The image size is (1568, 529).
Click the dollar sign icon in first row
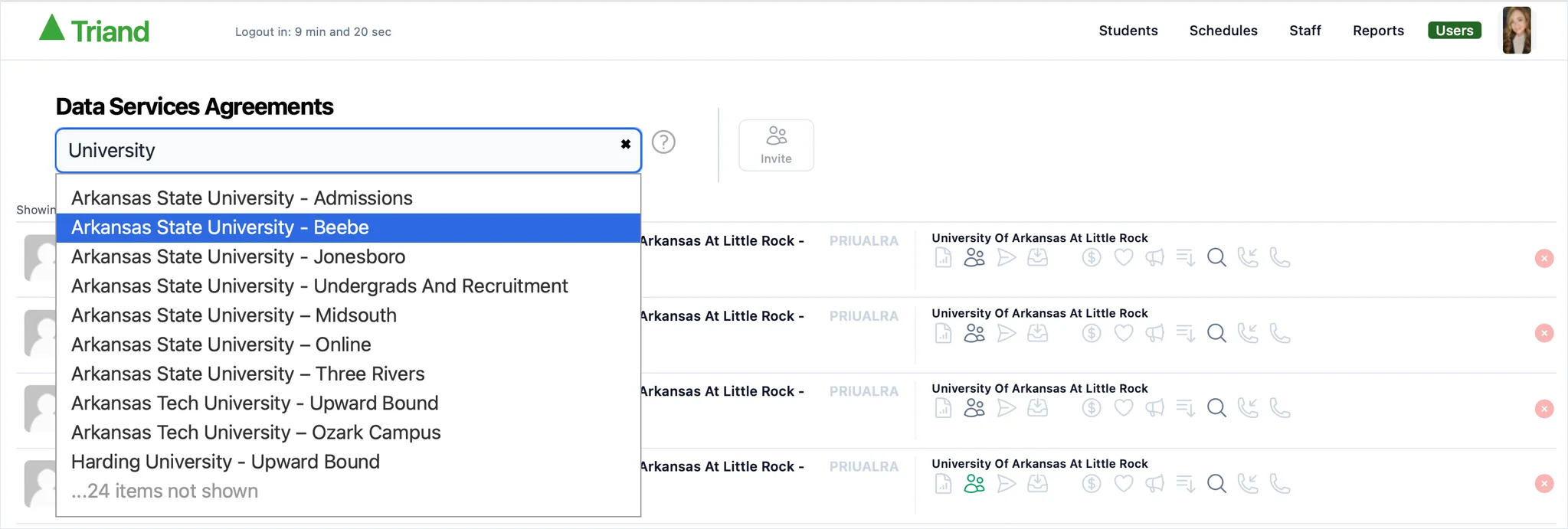click(1092, 258)
